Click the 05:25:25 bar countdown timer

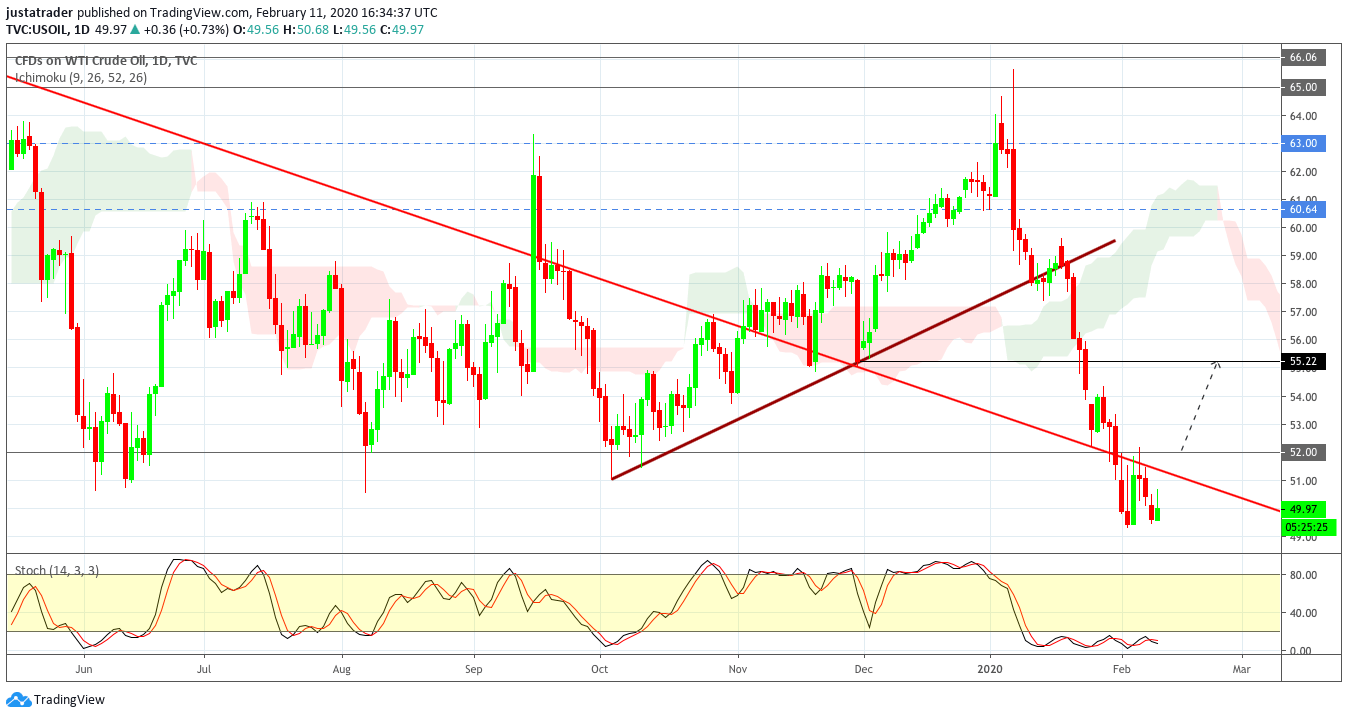coord(1306,526)
